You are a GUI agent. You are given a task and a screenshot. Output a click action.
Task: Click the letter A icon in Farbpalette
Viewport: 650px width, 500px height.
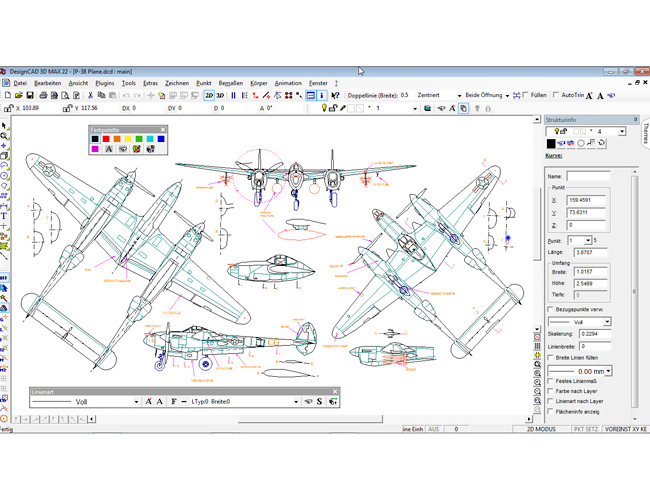click(x=109, y=149)
